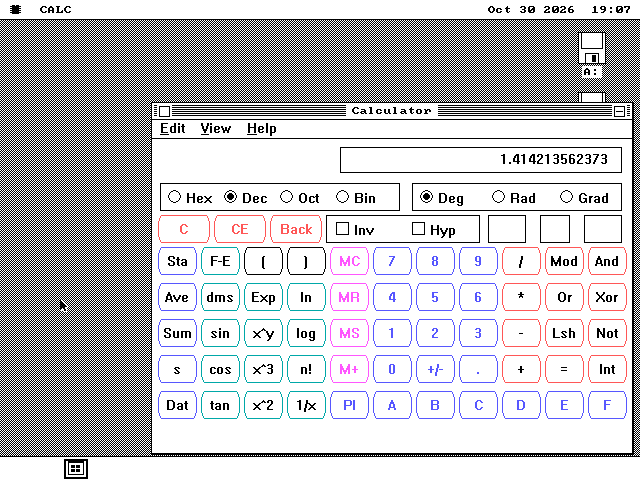Choose Grad angle mode
640x480 pixels.
(584, 198)
